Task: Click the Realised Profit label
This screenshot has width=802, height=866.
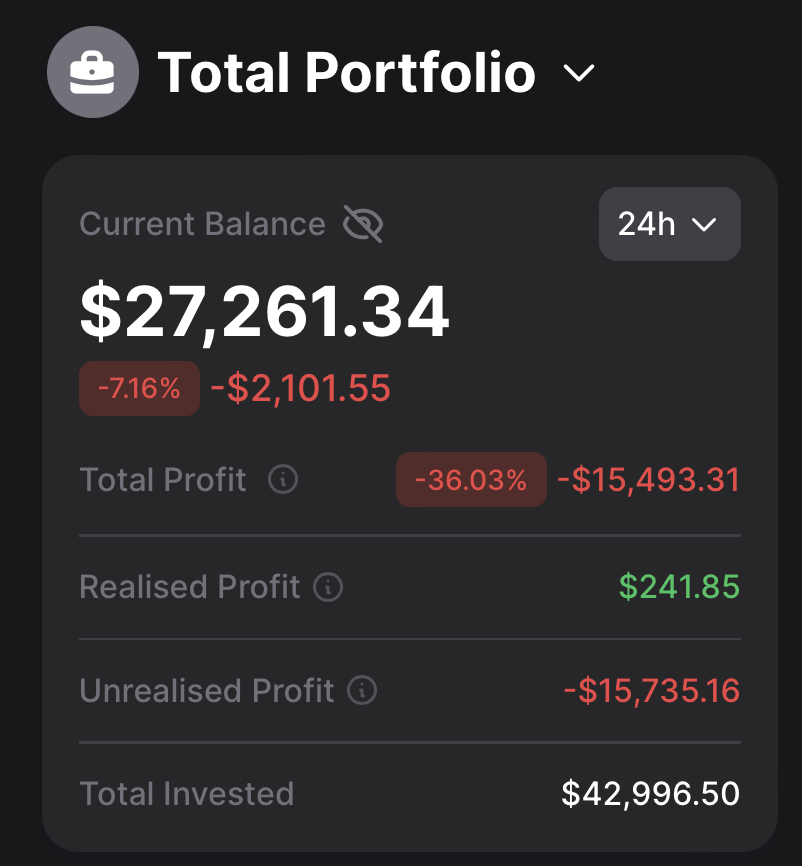Action: click(x=190, y=587)
